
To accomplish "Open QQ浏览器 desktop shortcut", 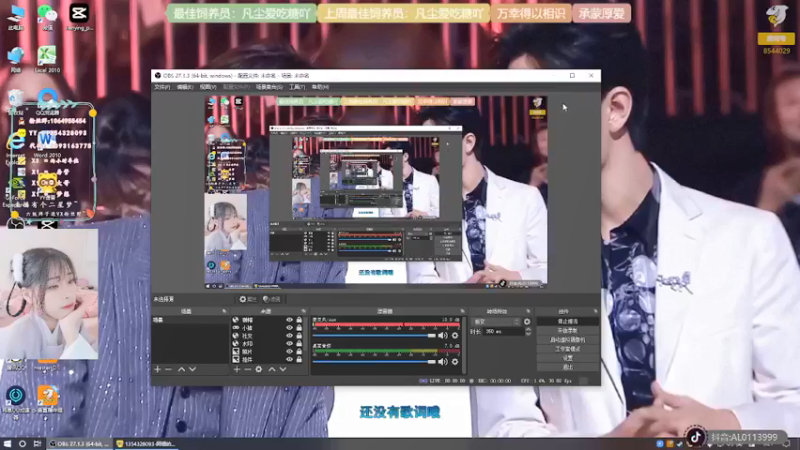I will tap(47, 101).
